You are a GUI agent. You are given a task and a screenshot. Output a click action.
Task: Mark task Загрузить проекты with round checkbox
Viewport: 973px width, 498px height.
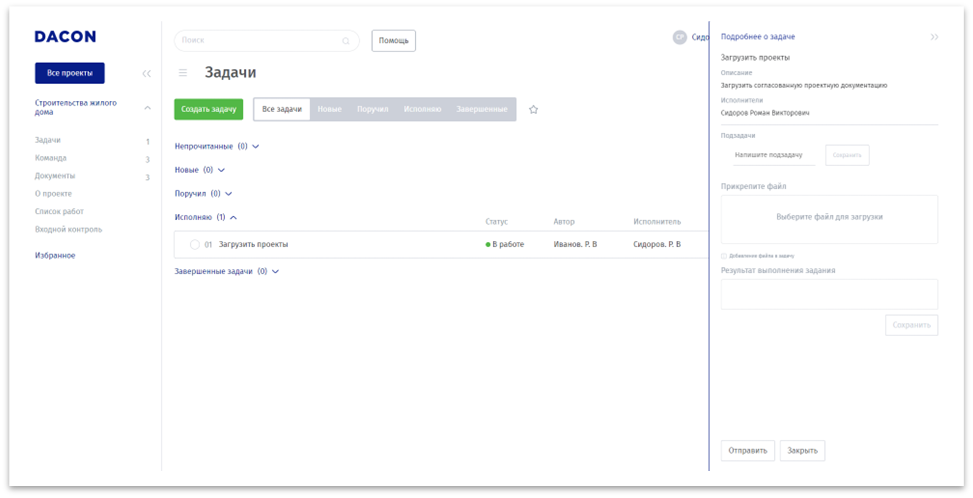pos(194,244)
